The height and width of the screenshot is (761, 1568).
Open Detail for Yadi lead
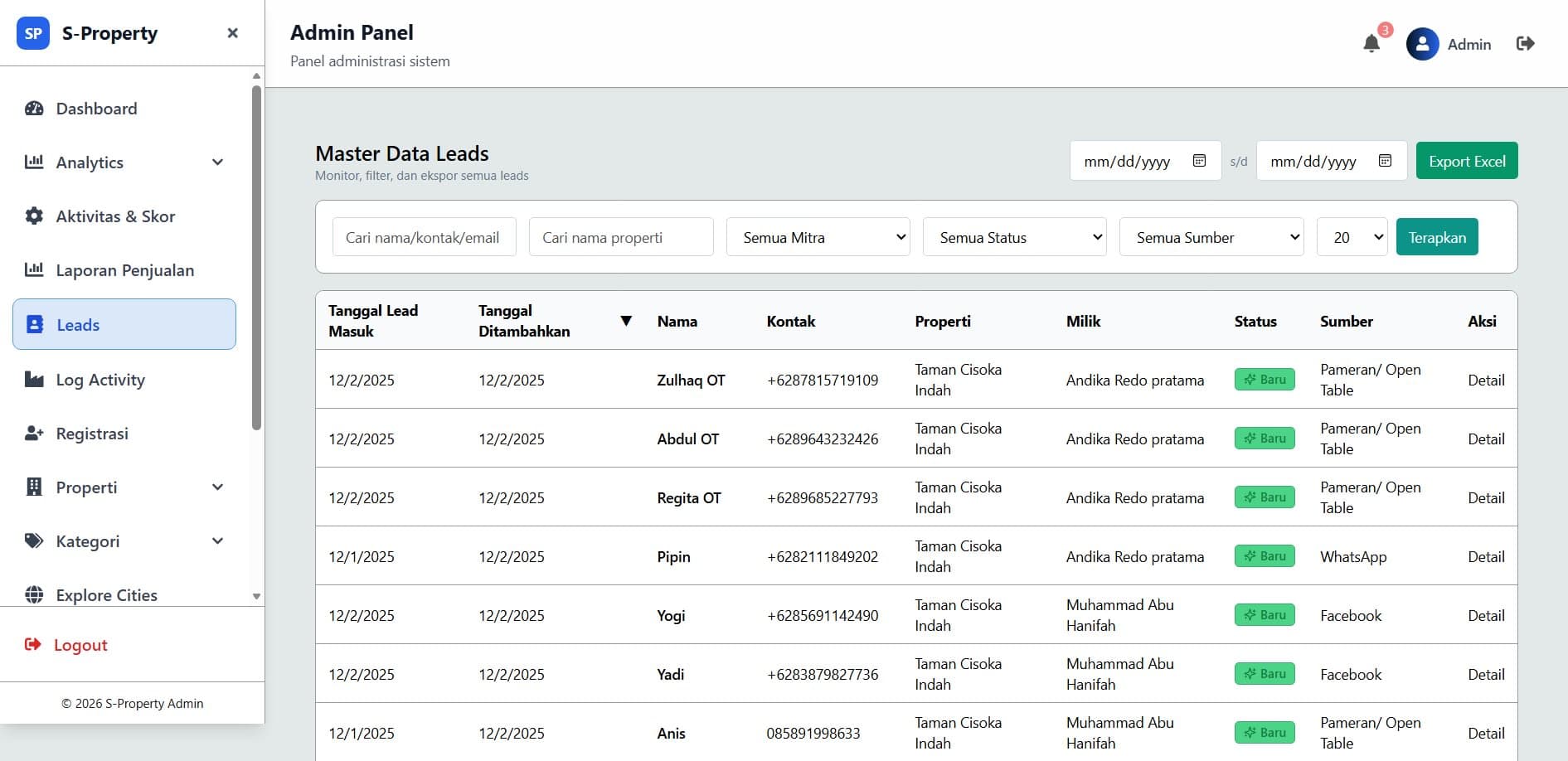click(1486, 674)
